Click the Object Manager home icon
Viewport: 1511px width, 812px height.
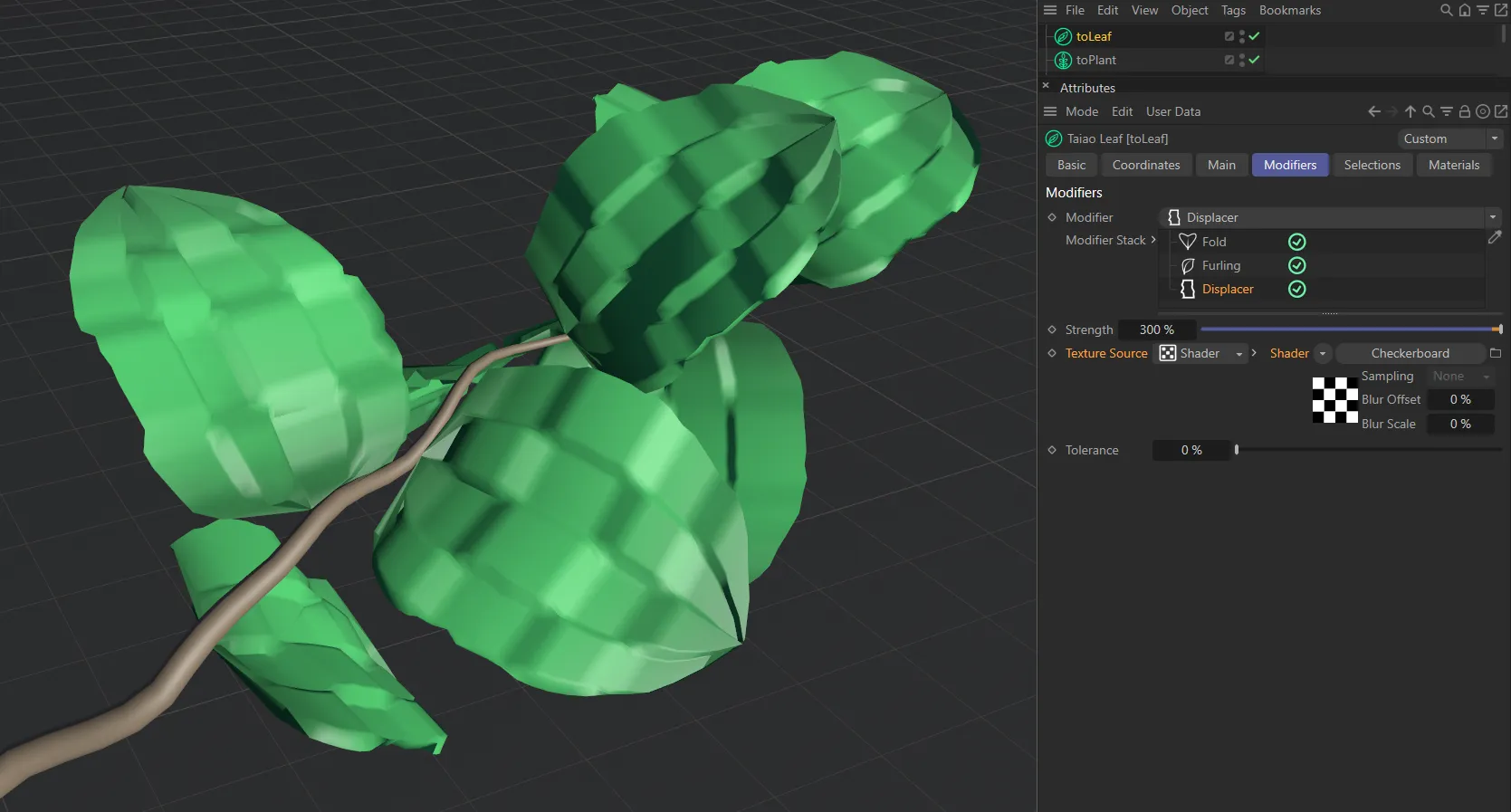[x=1465, y=10]
